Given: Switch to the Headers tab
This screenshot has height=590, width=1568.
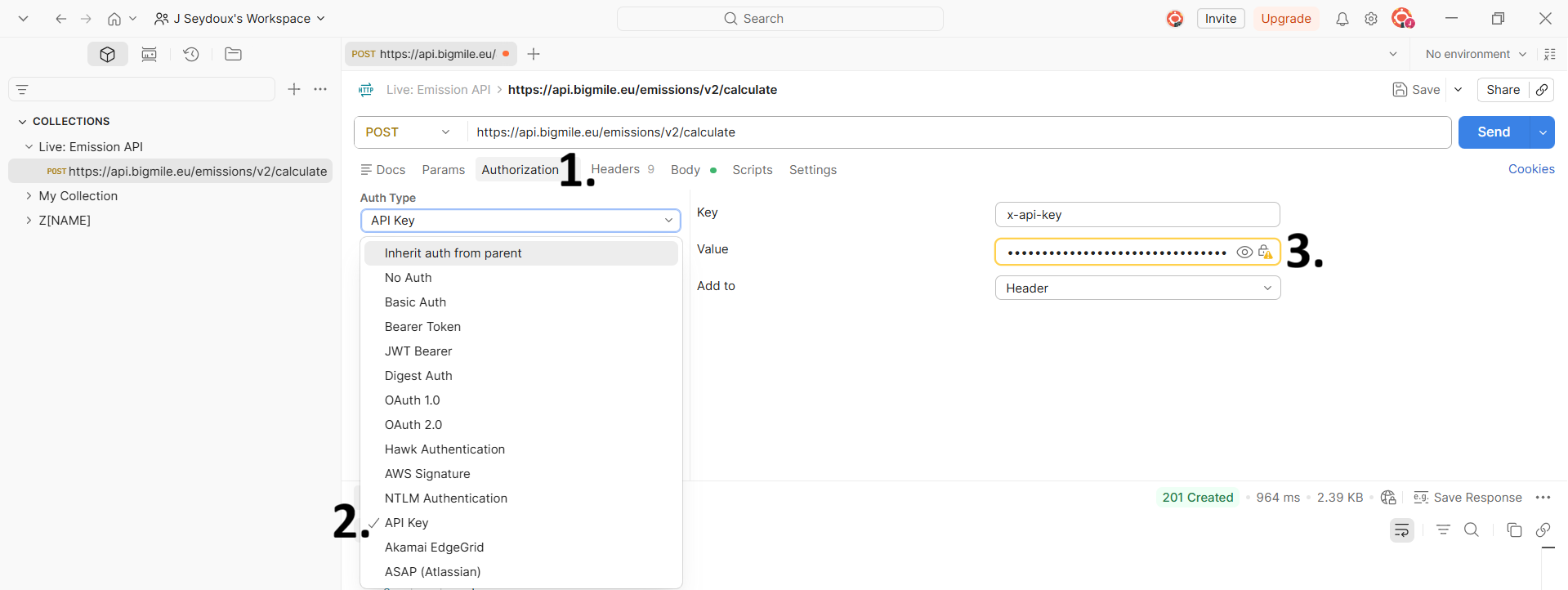Looking at the screenshot, I should [623, 169].
